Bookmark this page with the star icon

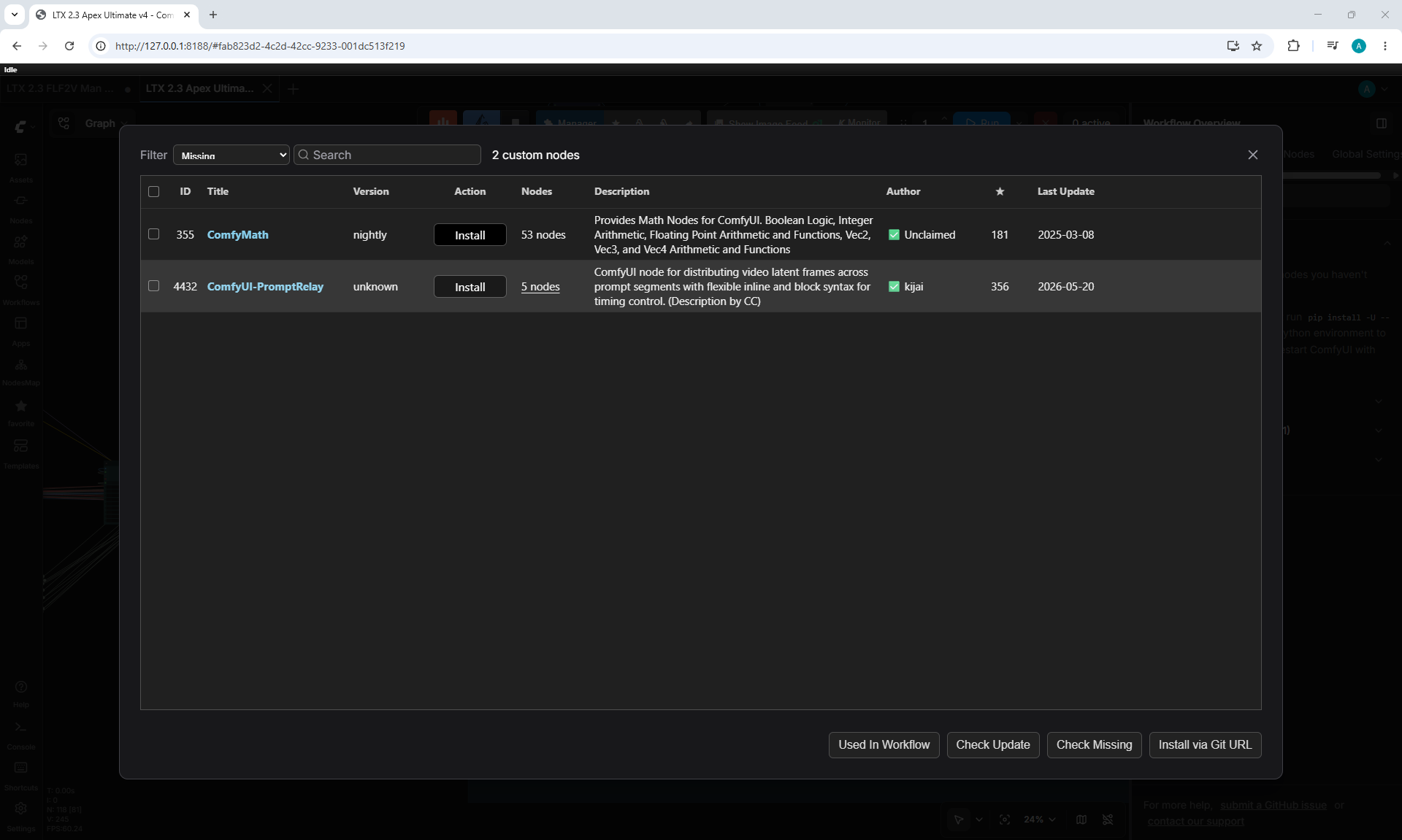(x=1257, y=46)
